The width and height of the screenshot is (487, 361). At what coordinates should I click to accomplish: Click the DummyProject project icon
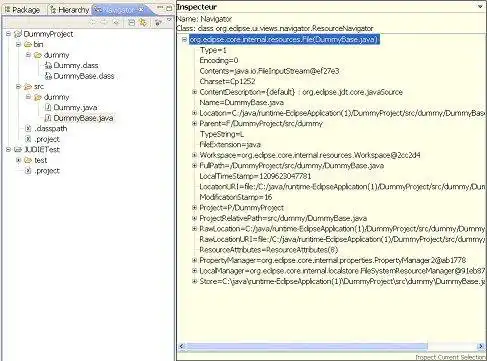click(x=18, y=34)
